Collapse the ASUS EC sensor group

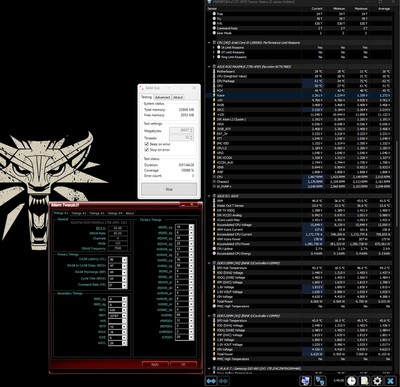click(209, 196)
